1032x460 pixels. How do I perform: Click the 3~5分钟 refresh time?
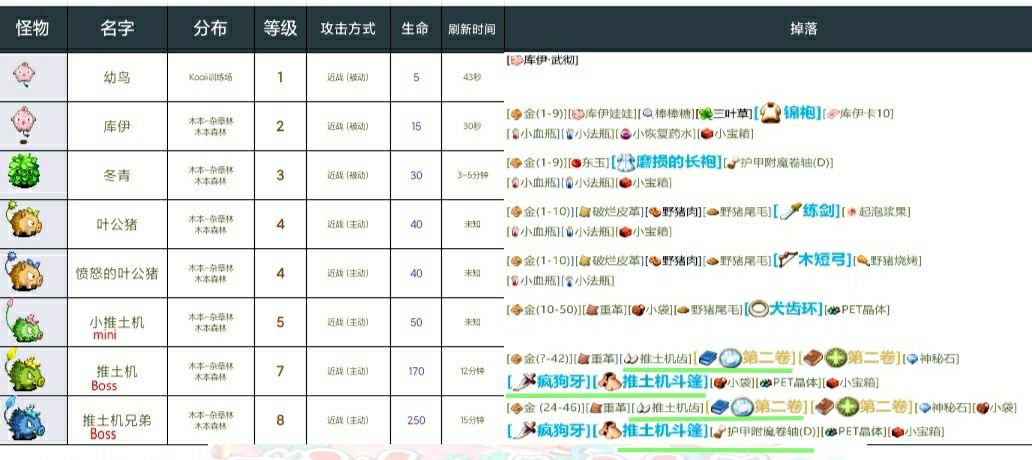(x=473, y=175)
